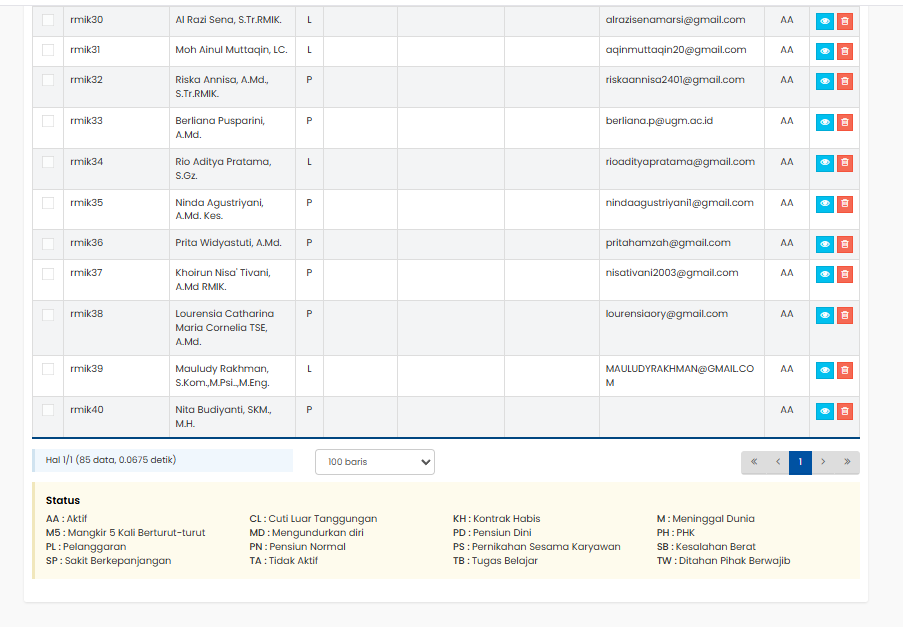This screenshot has height=627, width=903.
Task: Select the rmik37 row checkbox
Action: [x=48, y=273]
